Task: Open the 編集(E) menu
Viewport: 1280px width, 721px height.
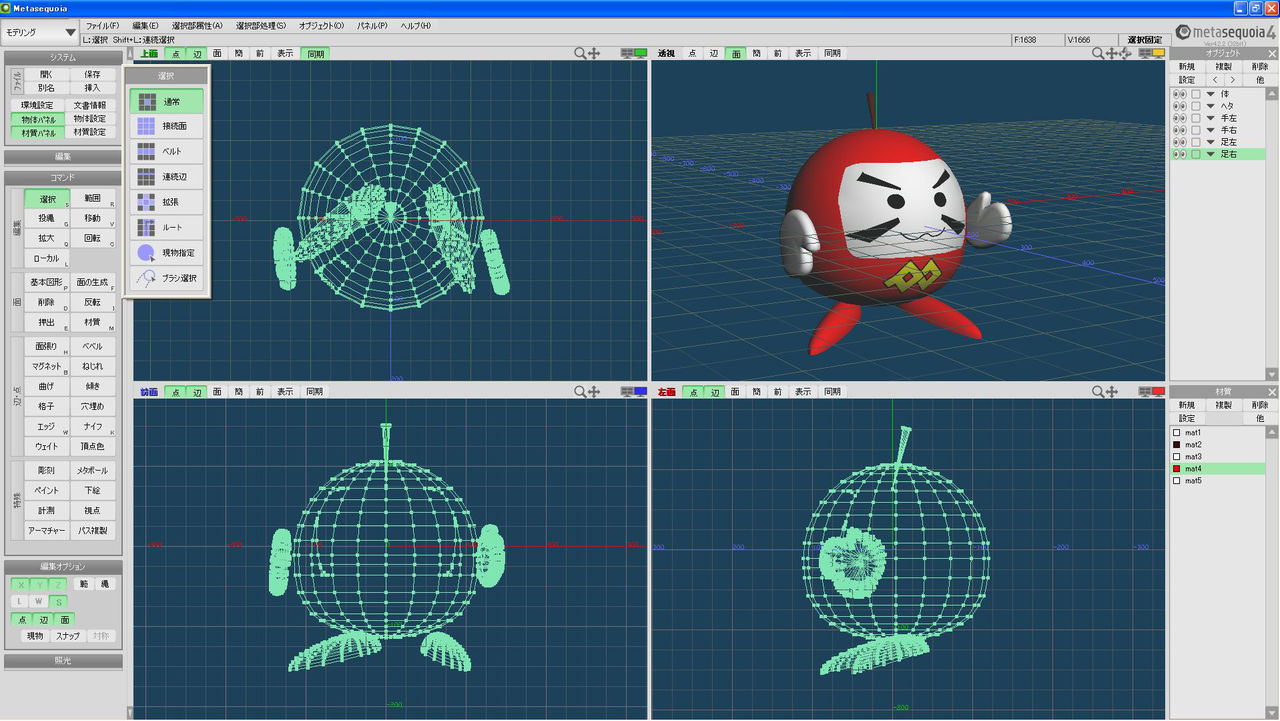Action: click(x=145, y=25)
